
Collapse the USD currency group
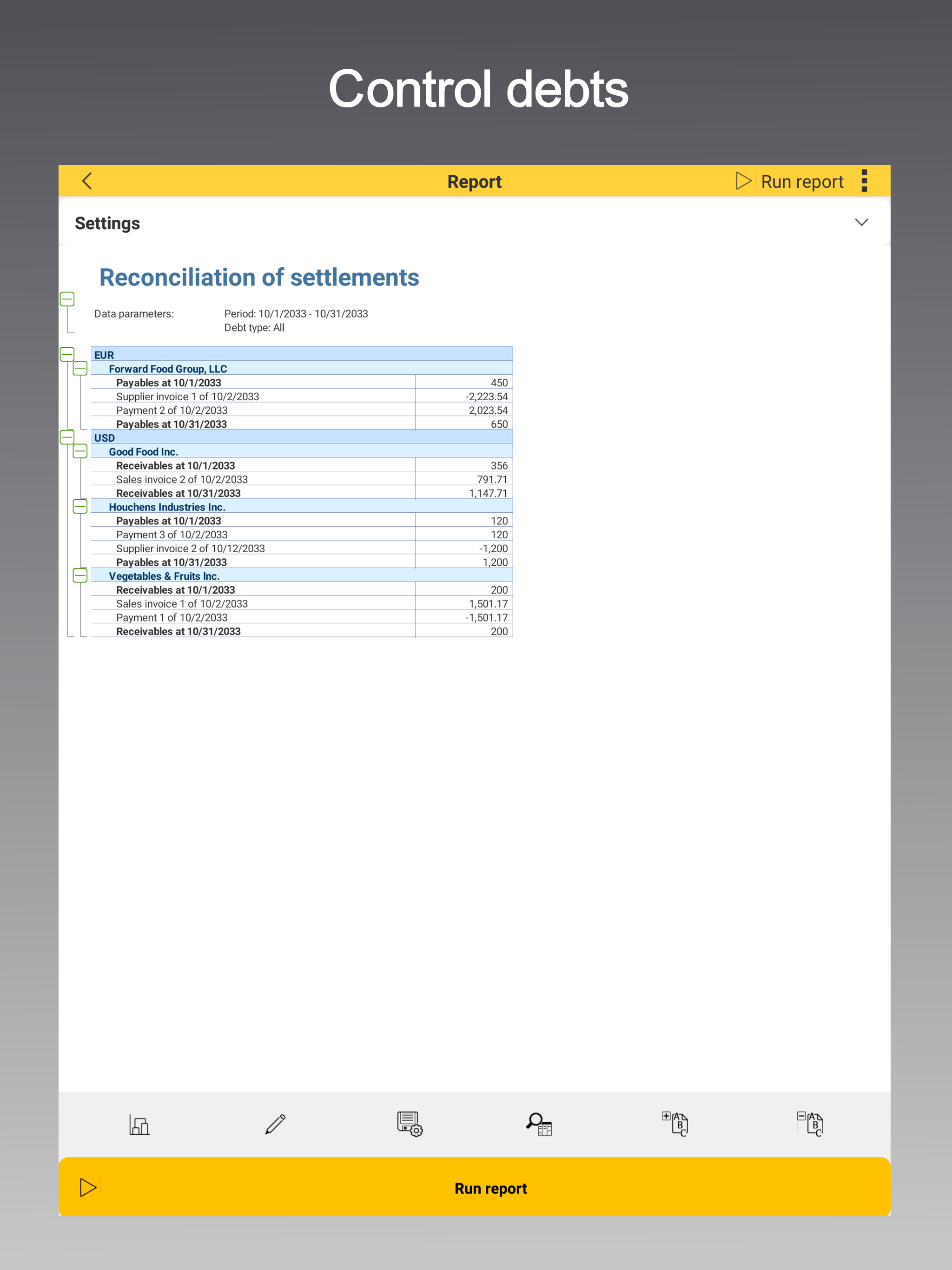[x=67, y=437]
